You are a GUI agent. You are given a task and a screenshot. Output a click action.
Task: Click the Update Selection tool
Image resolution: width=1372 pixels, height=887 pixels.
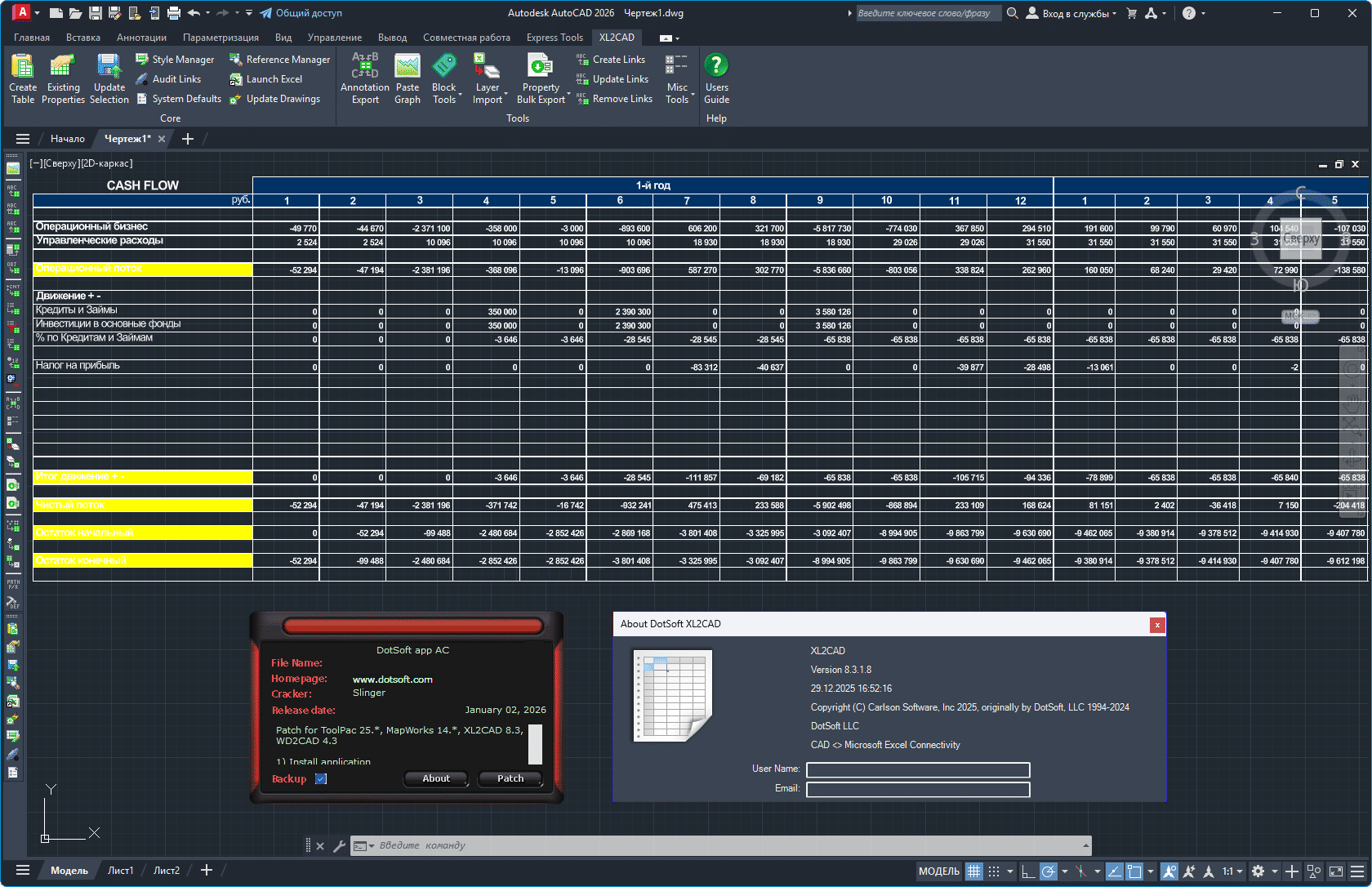point(109,78)
